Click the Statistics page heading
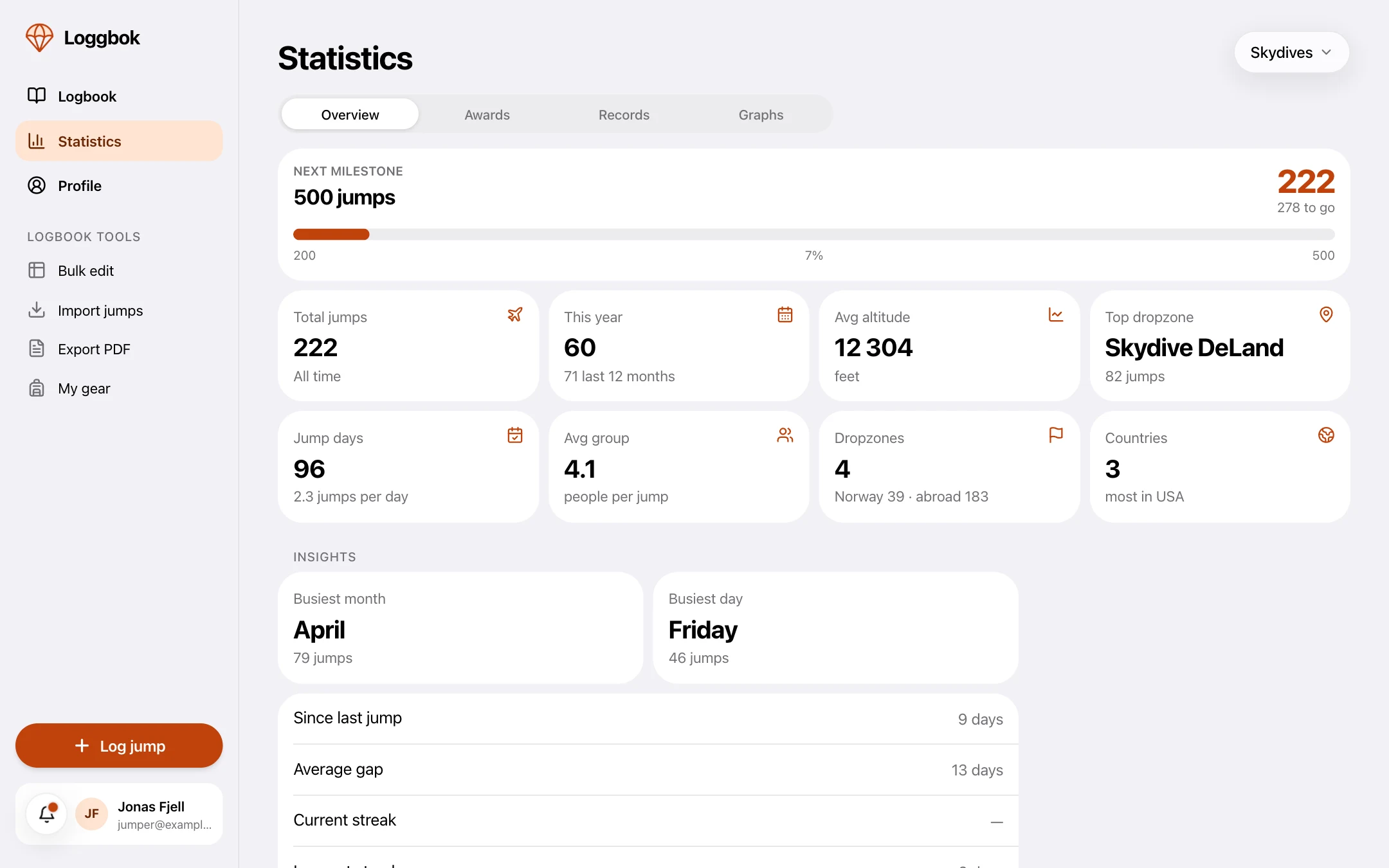Screen dimensions: 1389x868 [x=345, y=58]
